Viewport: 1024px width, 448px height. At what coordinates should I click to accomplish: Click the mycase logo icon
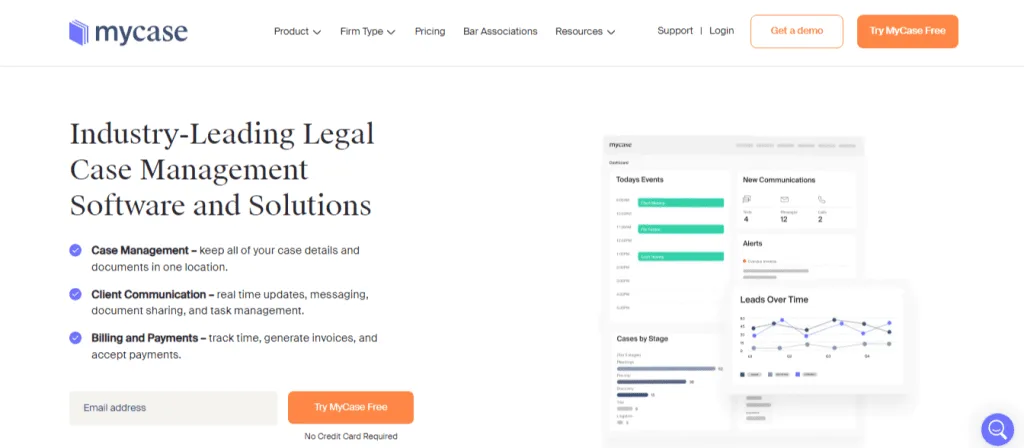[x=78, y=32]
